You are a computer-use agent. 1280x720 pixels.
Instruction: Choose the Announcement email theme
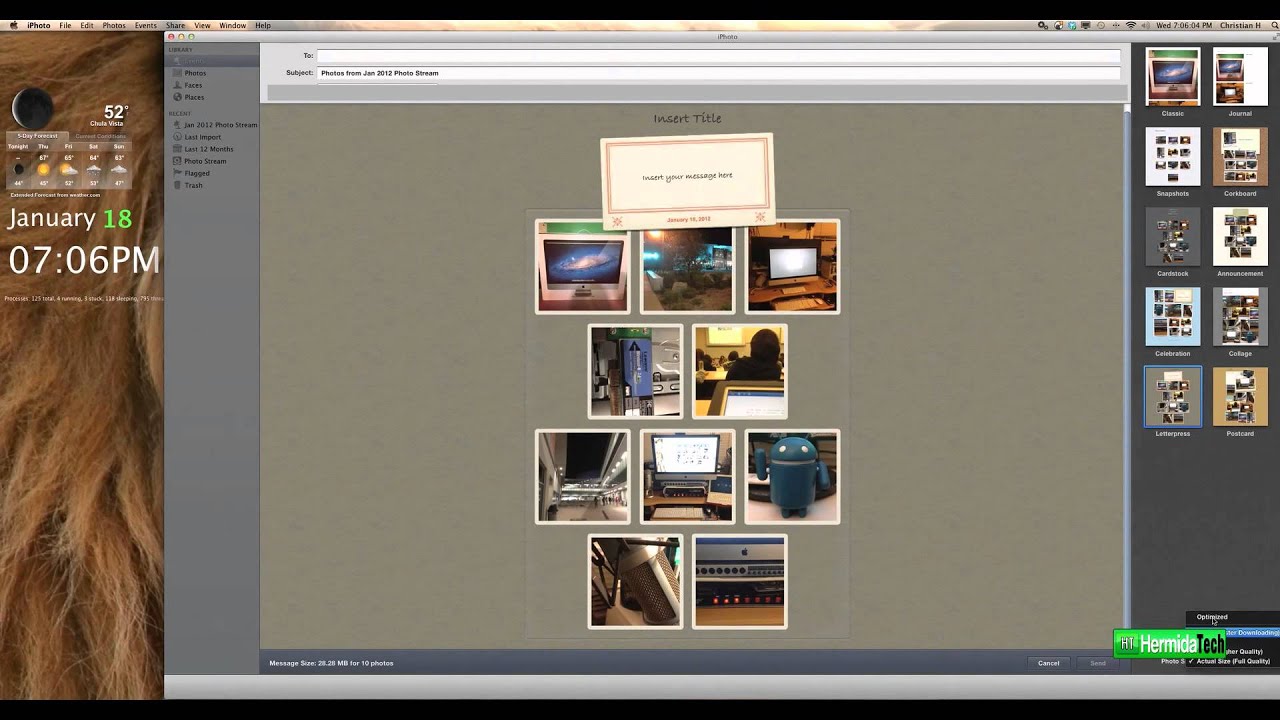(1240, 237)
